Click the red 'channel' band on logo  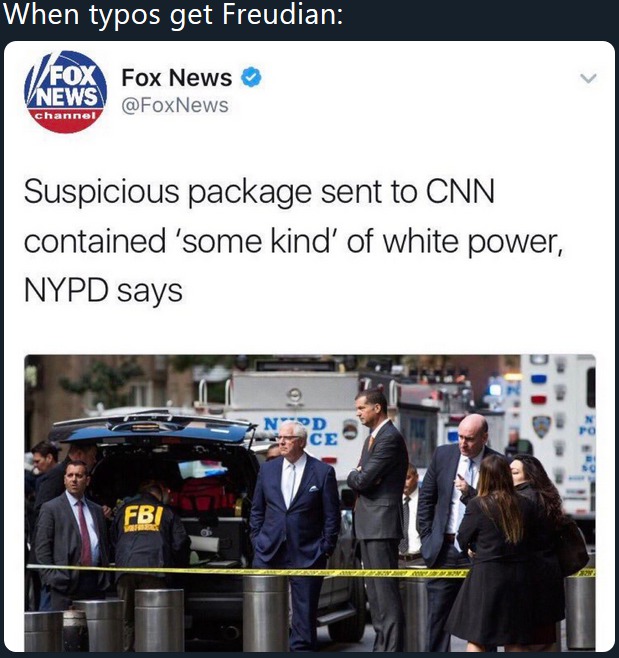pyautogui.click(x=65, y=115)
